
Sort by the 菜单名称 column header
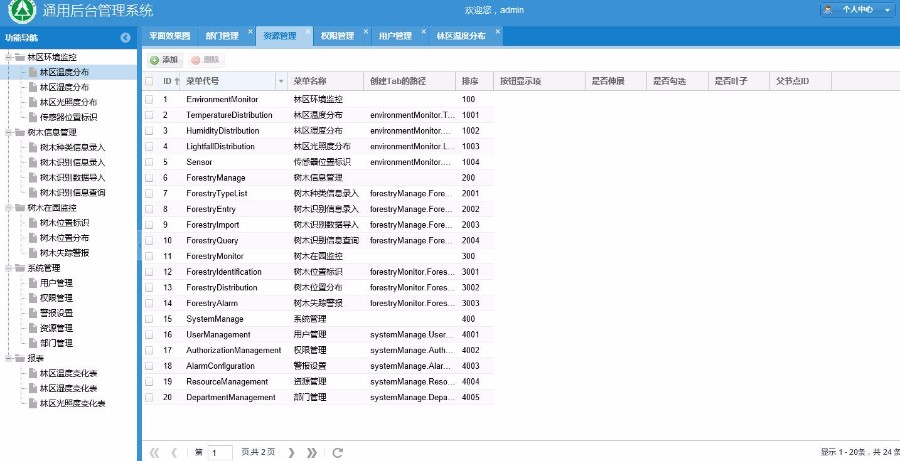point(325,82)
